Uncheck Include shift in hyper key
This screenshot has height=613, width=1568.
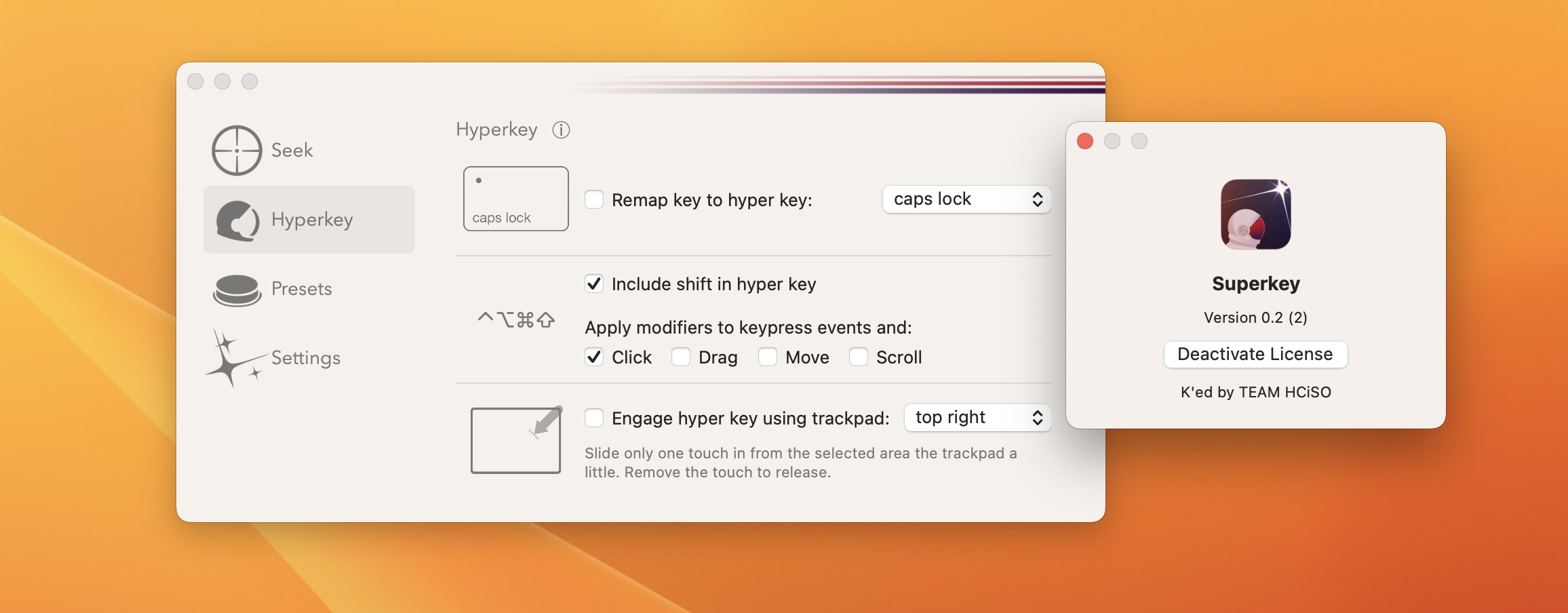pyautogui.click(x=594, y=283)
